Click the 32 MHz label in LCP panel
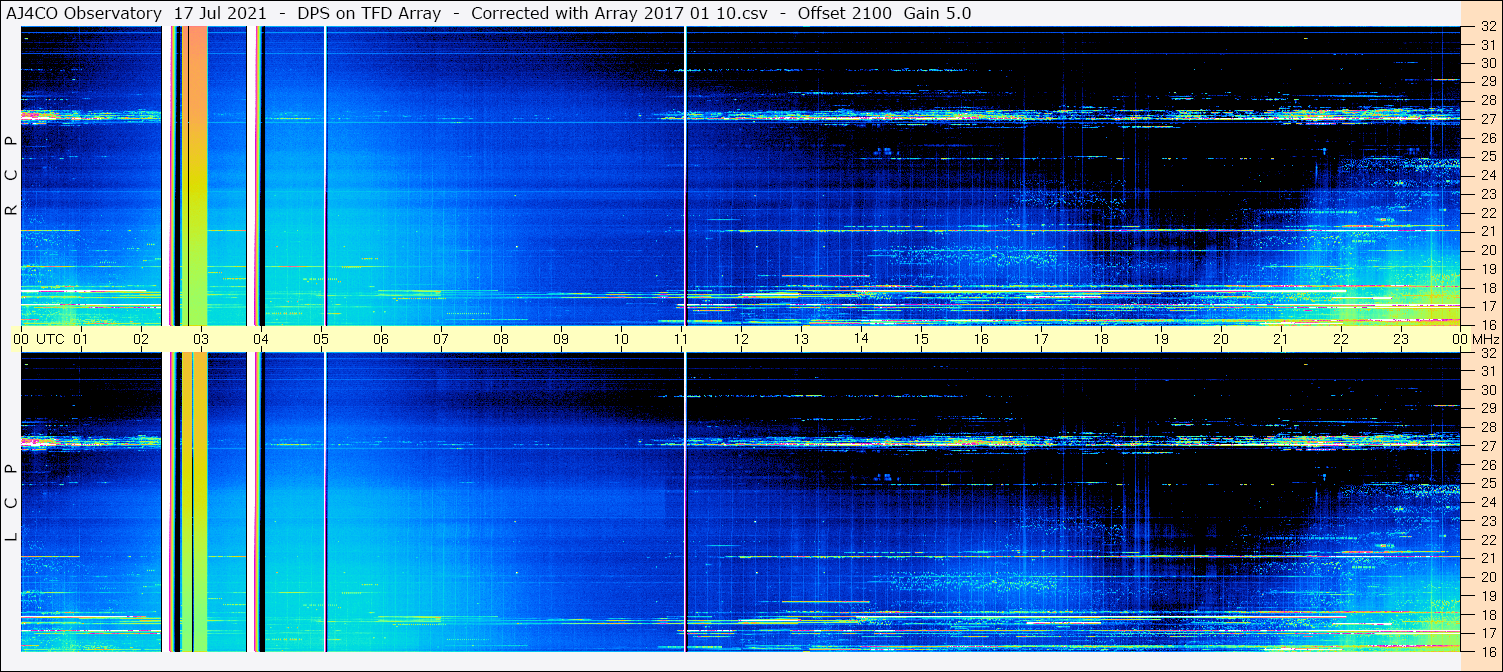Screen dimensions: 1503x672 click(1487, 353)
